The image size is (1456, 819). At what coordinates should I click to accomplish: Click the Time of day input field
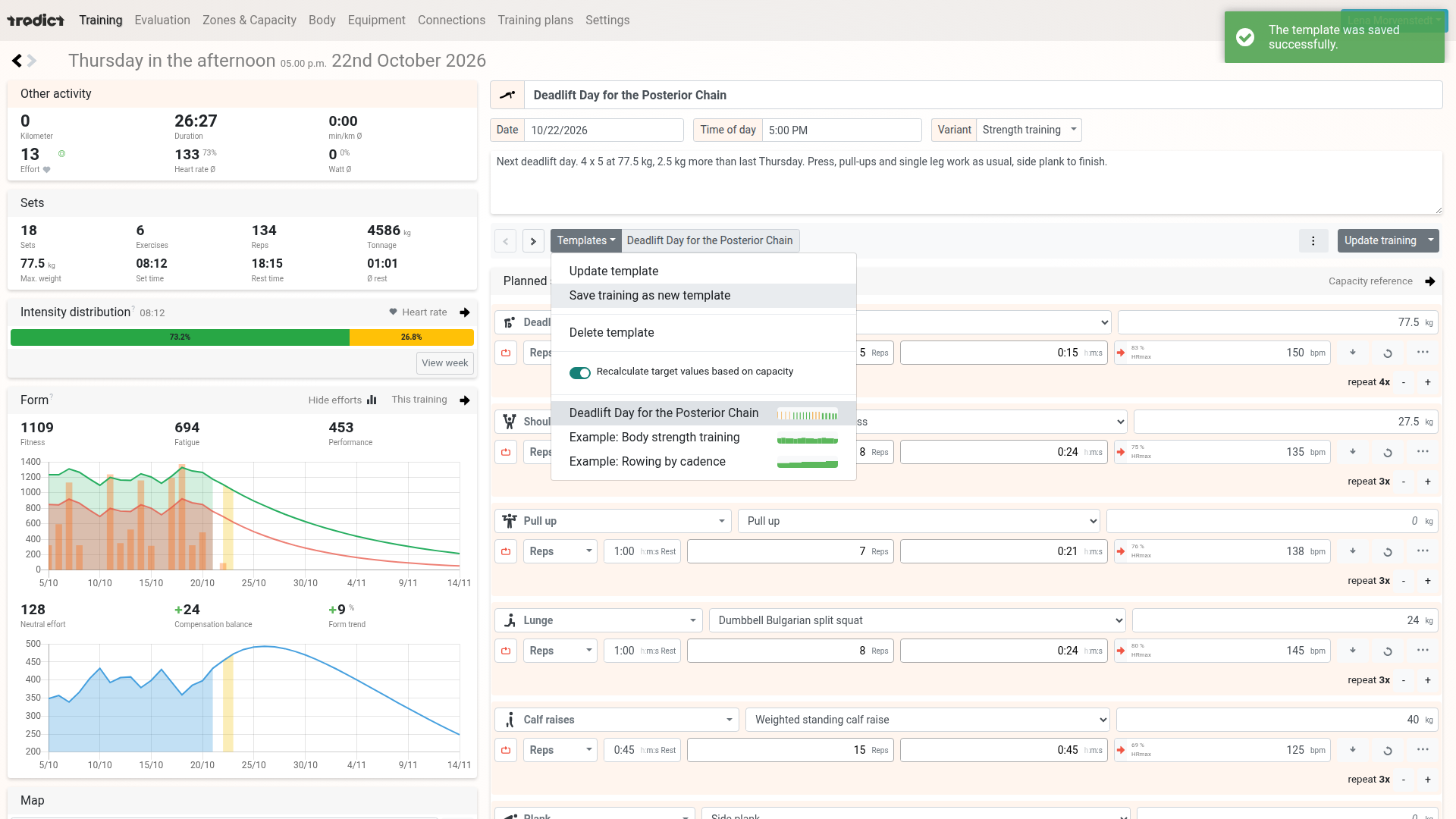[x=842, y=130]
